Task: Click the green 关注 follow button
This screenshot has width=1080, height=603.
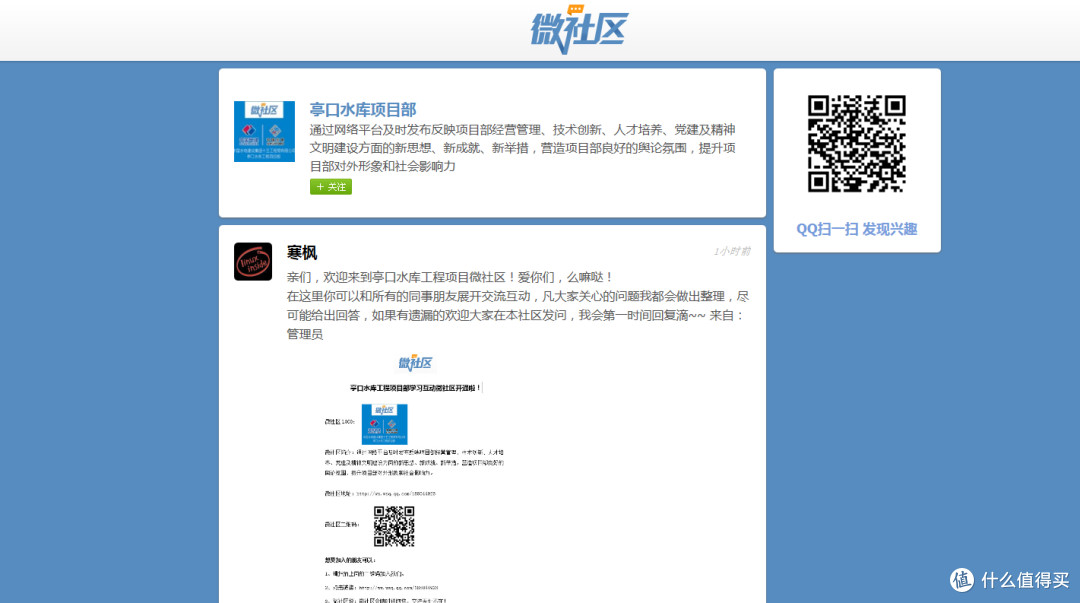Action: (331, 187)
